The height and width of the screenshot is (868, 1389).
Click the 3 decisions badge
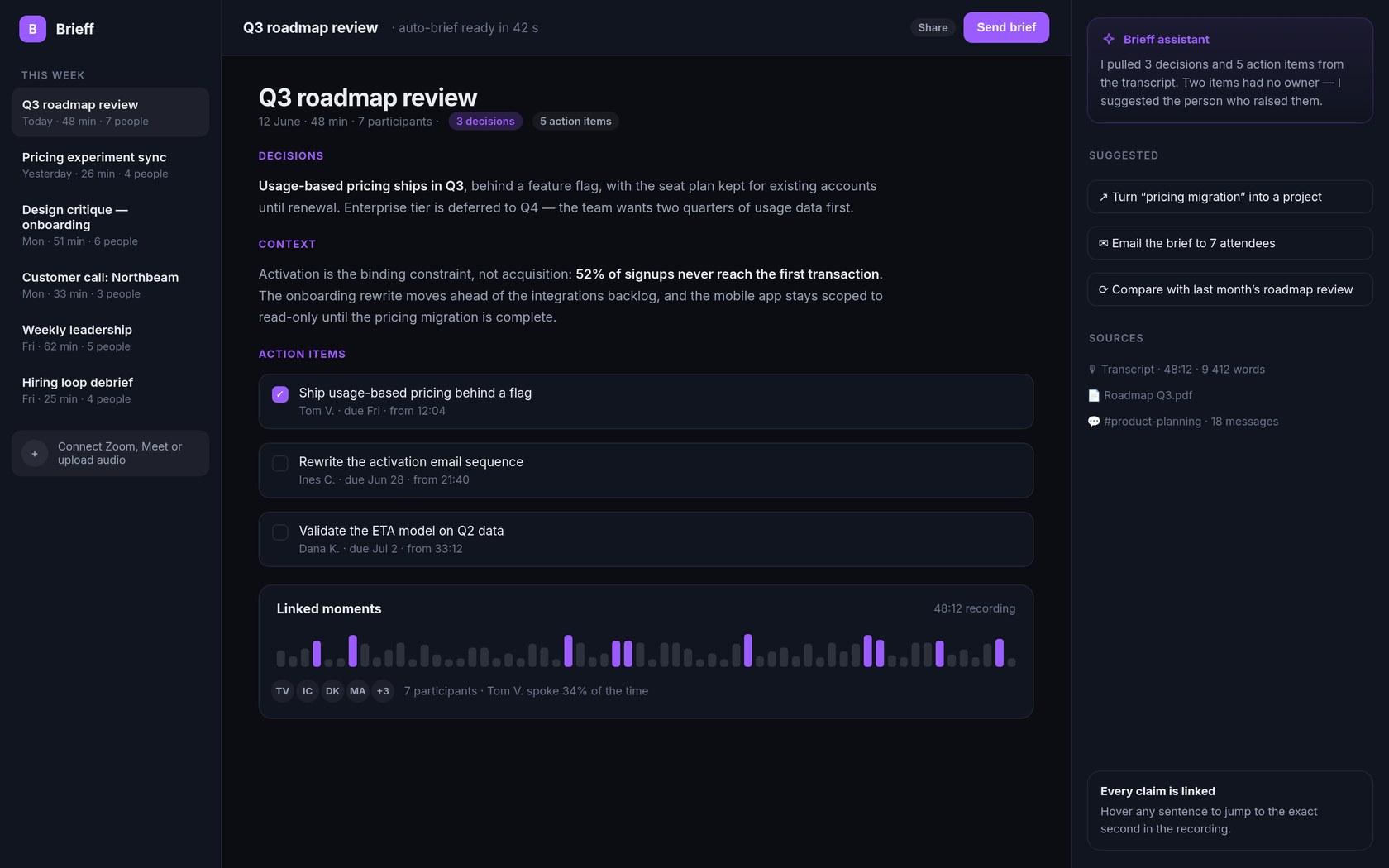pos(485,122)
